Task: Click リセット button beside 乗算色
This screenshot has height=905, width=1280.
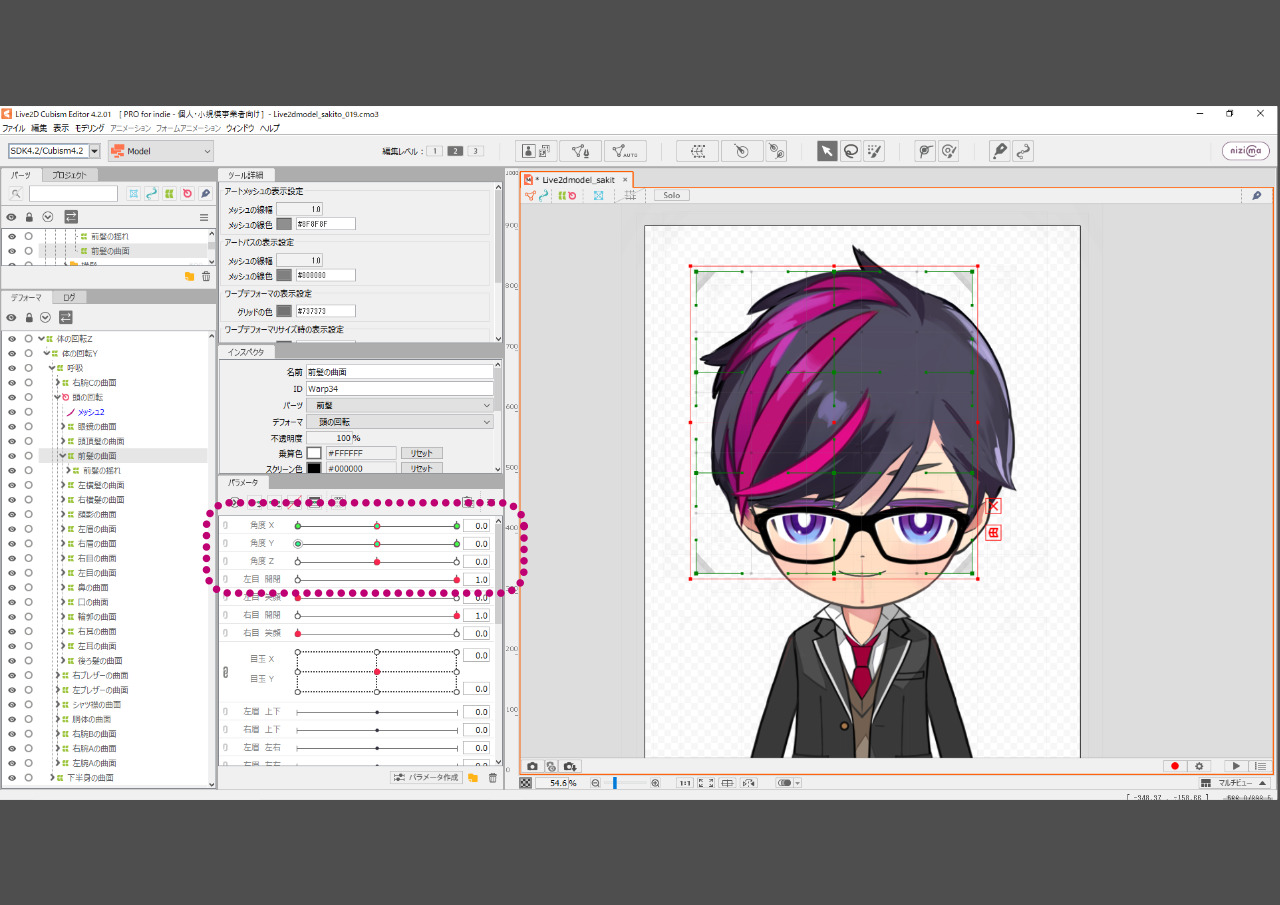Action: coord(421,453)
